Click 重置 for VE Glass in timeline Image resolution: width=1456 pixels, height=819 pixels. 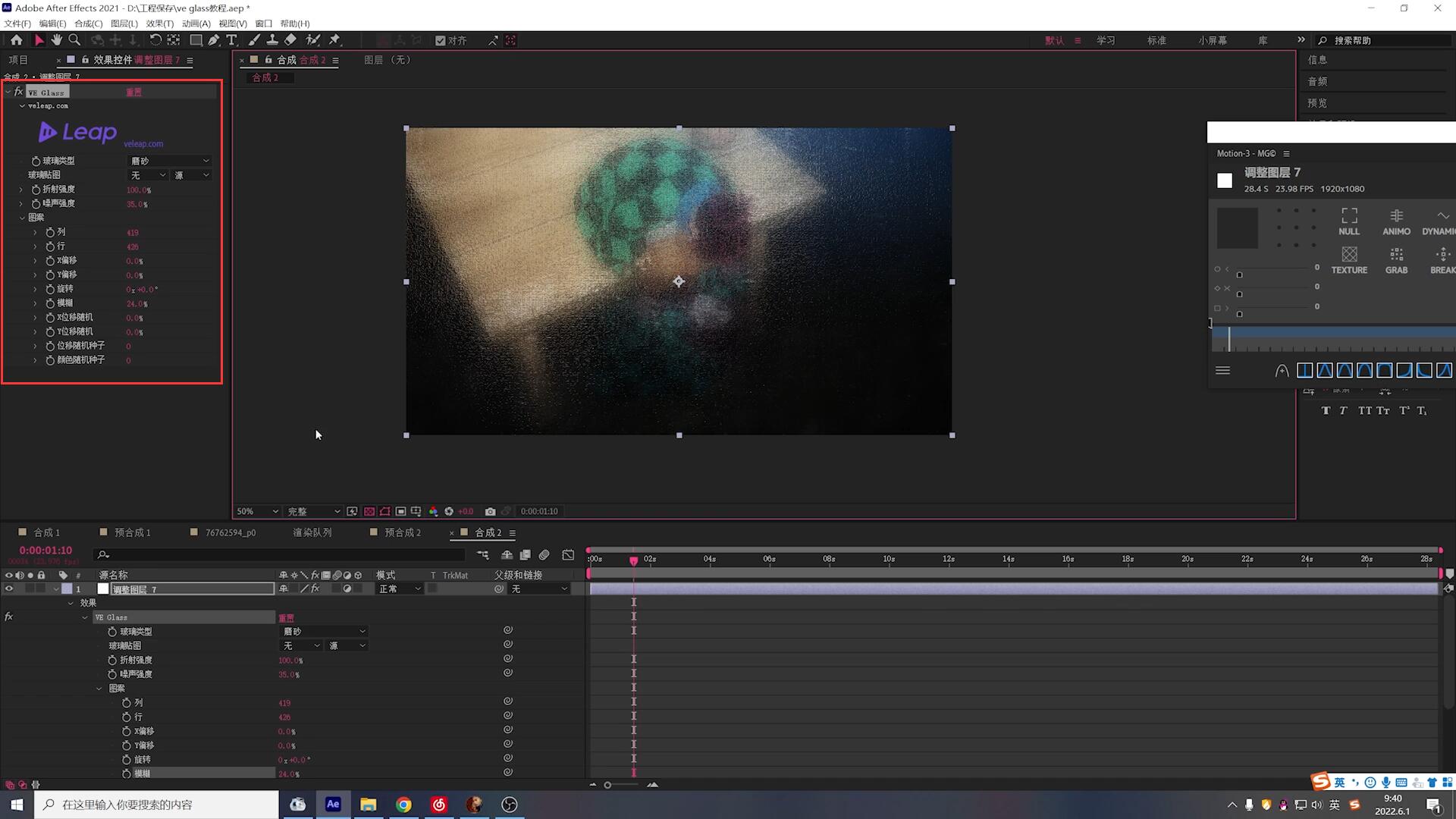click(x=286, y=618)
